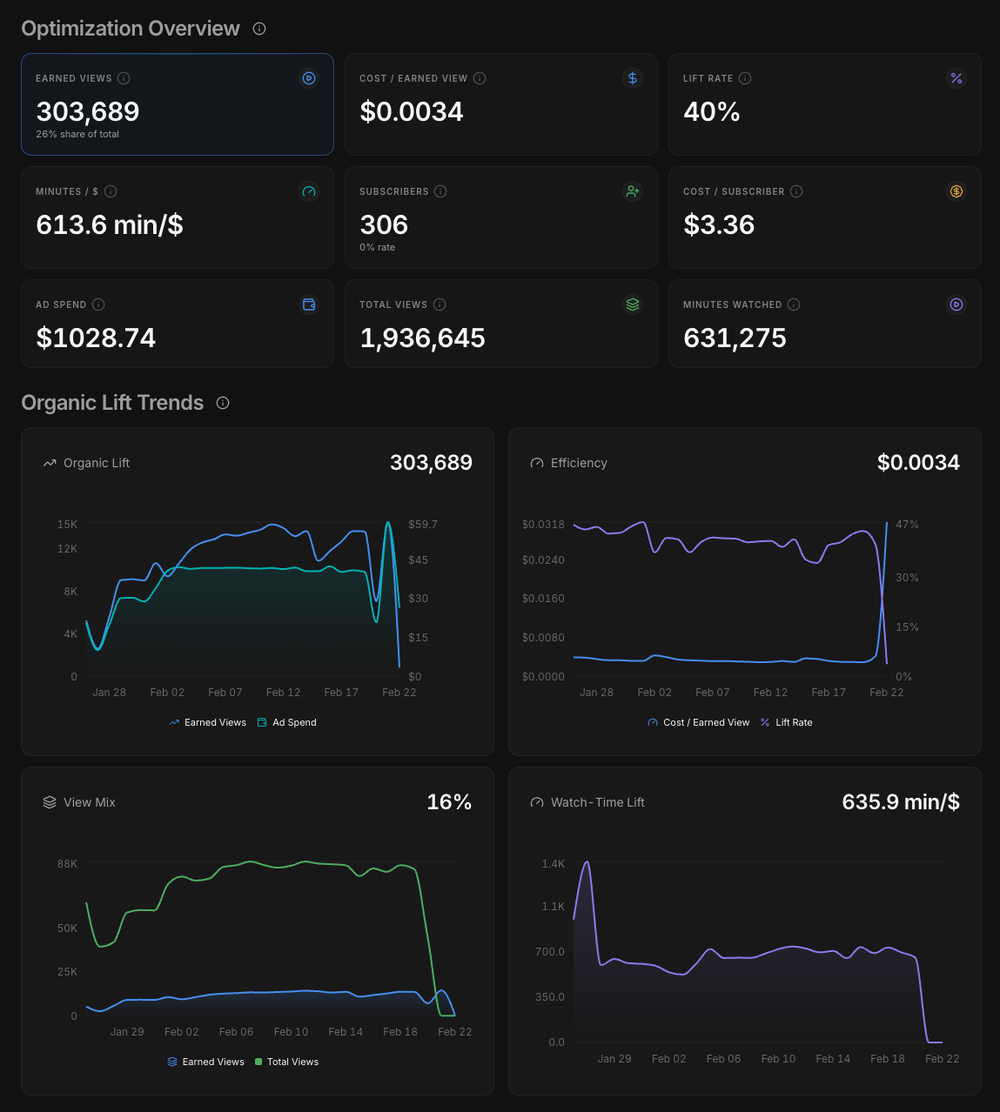Click the gauge icon on Minutes / $ card
The height and width of the screenshot is (1112, 1000).
[309, 191]
